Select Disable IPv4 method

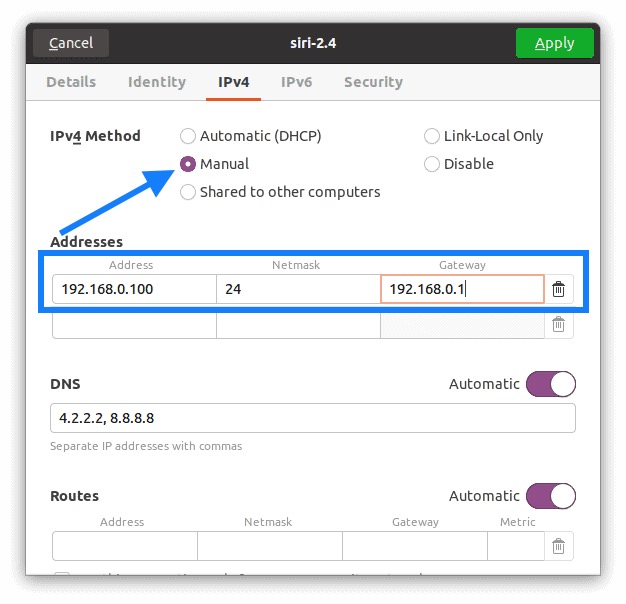point(432,164)
